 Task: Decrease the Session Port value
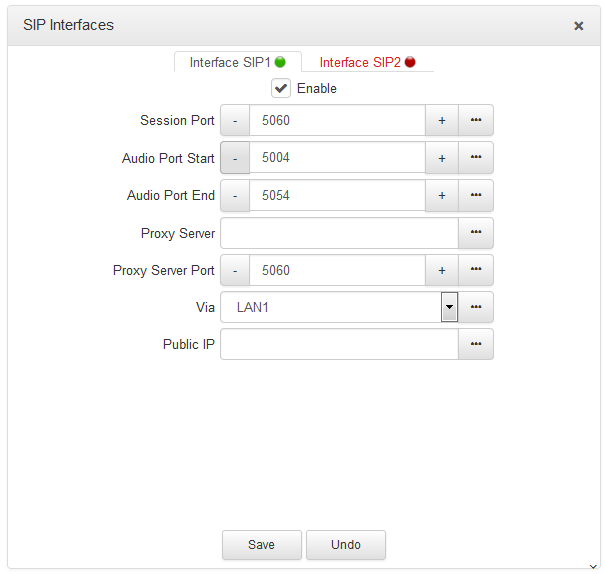point(235,120)
